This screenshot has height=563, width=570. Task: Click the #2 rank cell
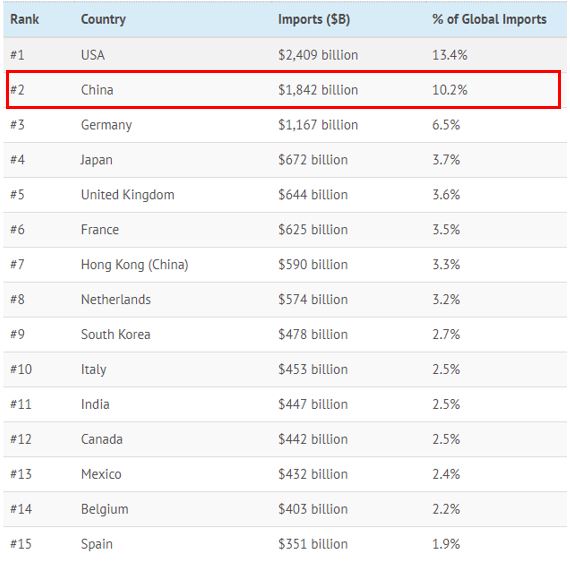[x=17, y=90]
